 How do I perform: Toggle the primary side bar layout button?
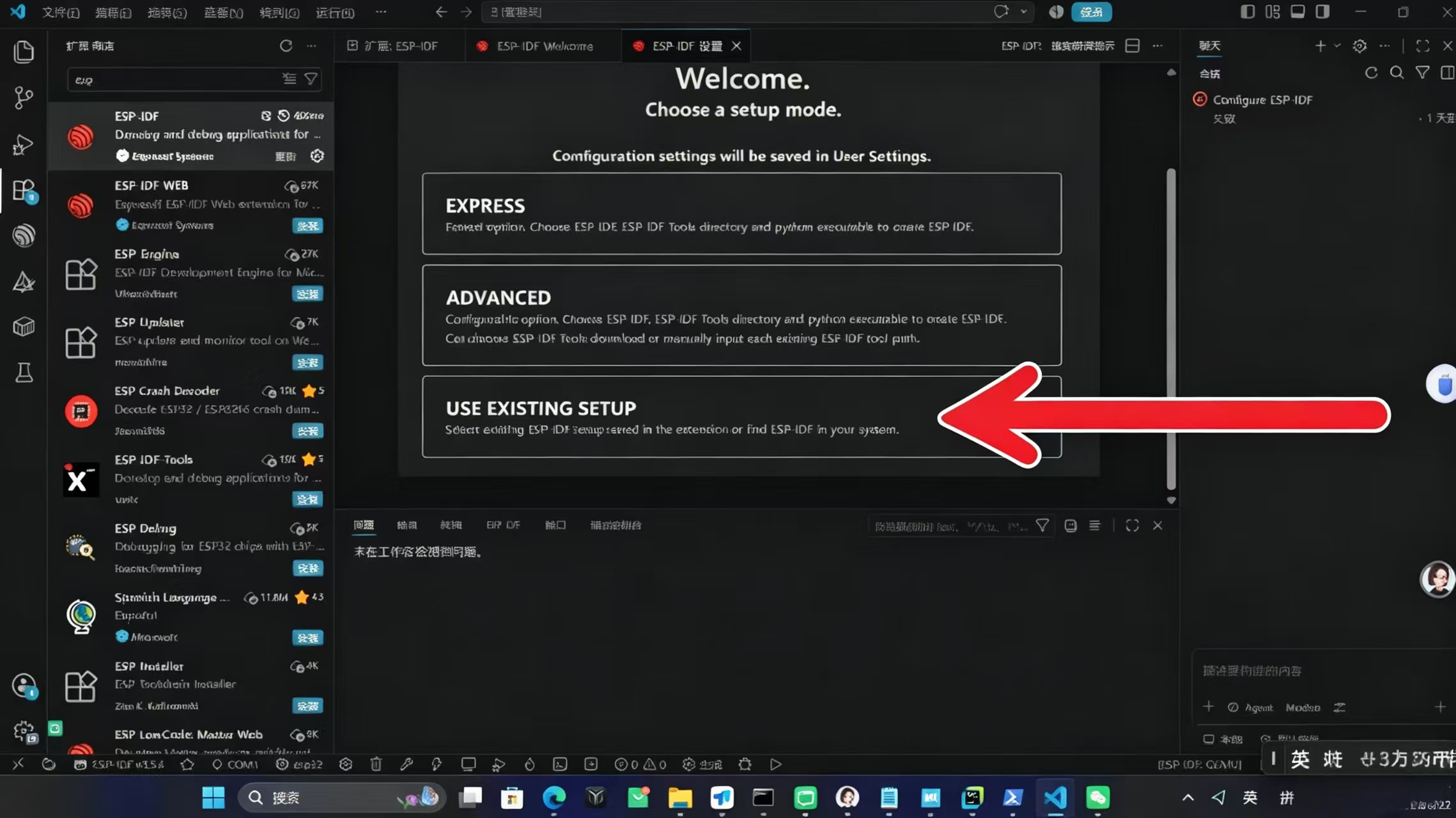pos(1247,12)
